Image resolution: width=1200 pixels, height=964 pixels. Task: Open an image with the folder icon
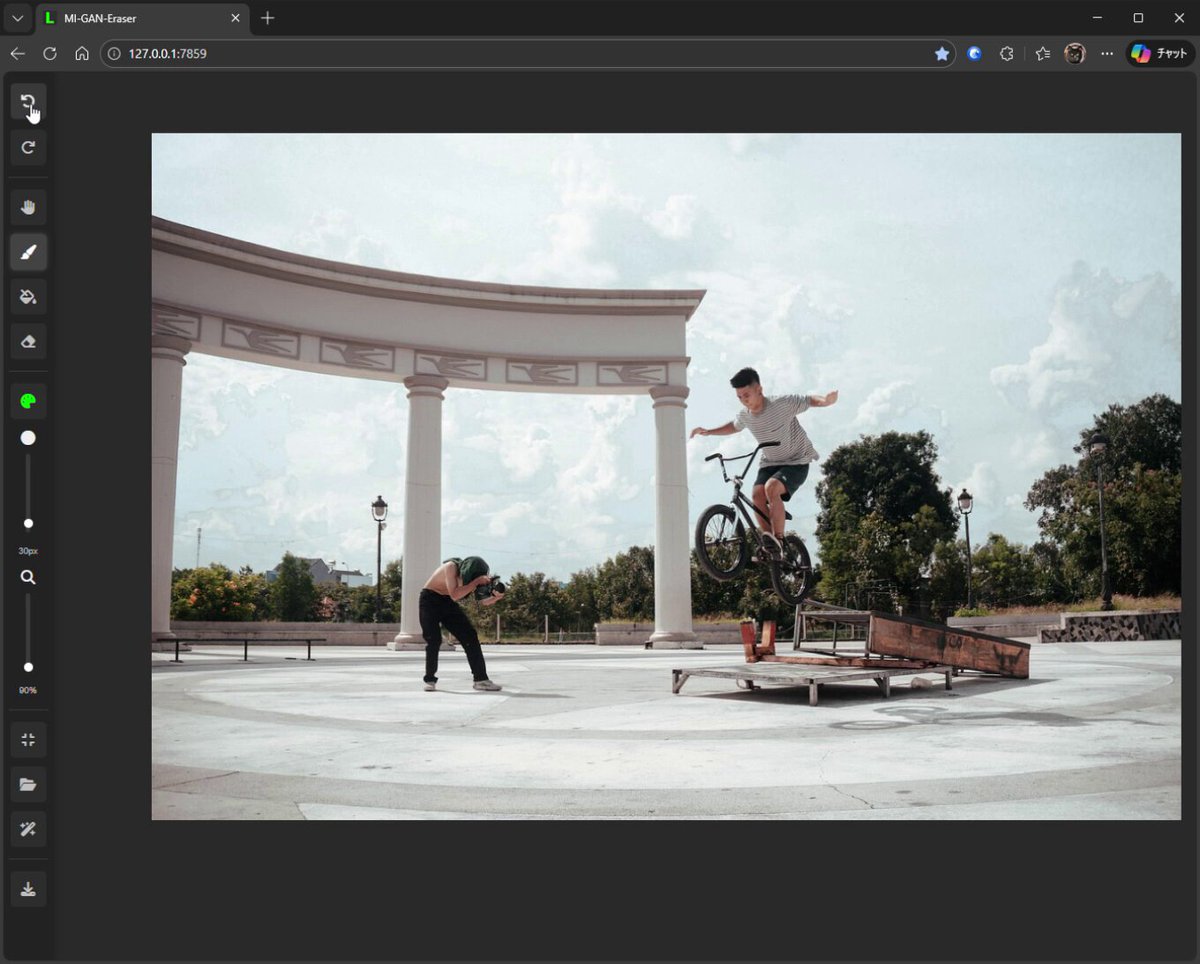tap(28, 785)
